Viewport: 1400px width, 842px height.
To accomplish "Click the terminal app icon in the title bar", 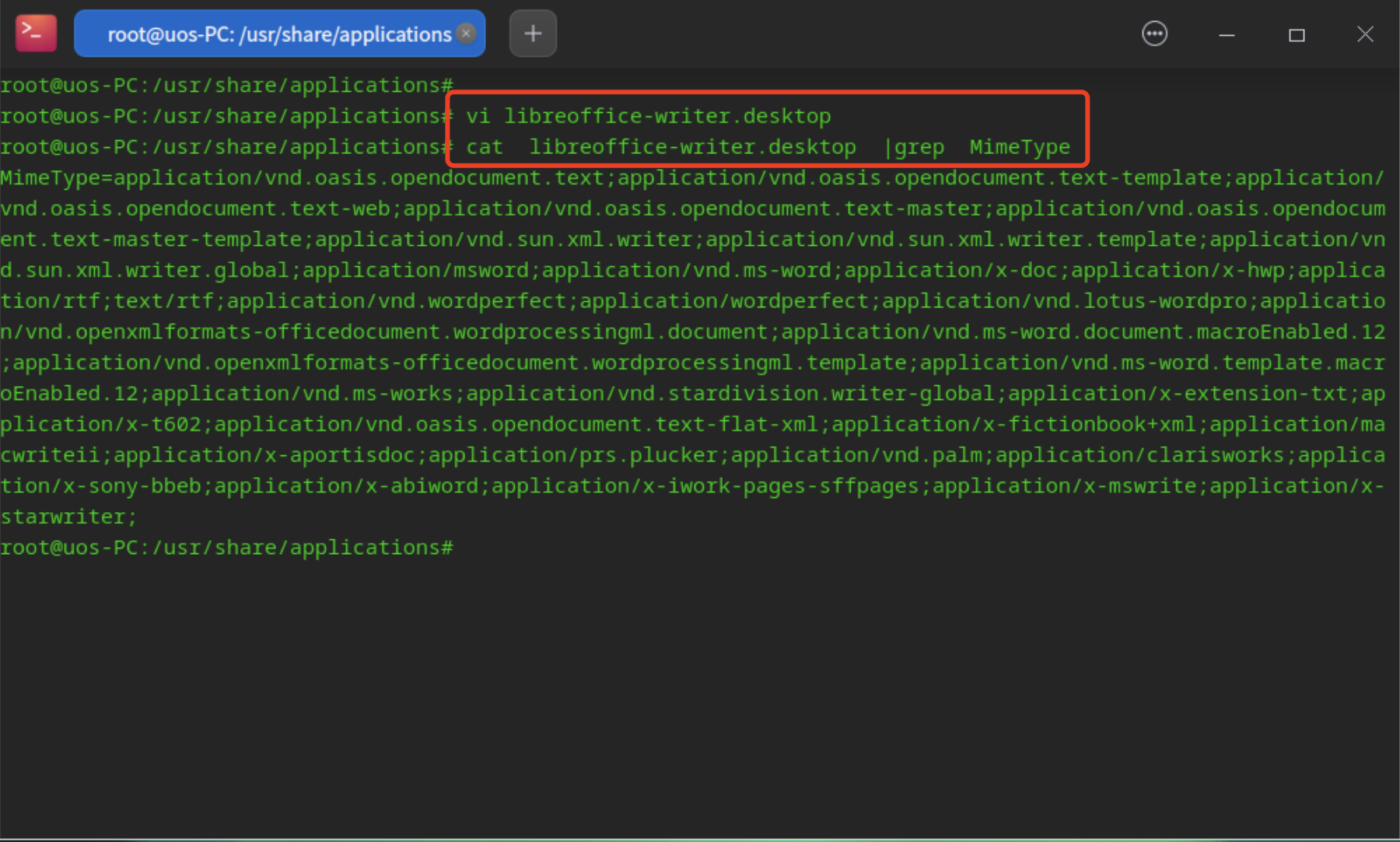I will [x=36, y=33].
